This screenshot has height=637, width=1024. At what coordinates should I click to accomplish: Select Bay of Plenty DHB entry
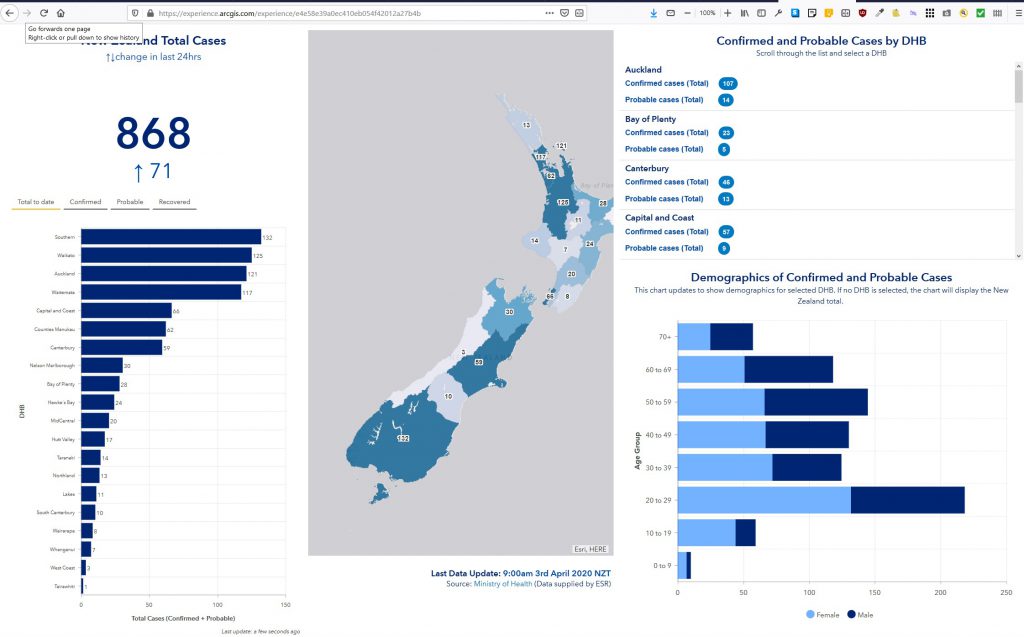coord(650,119)
